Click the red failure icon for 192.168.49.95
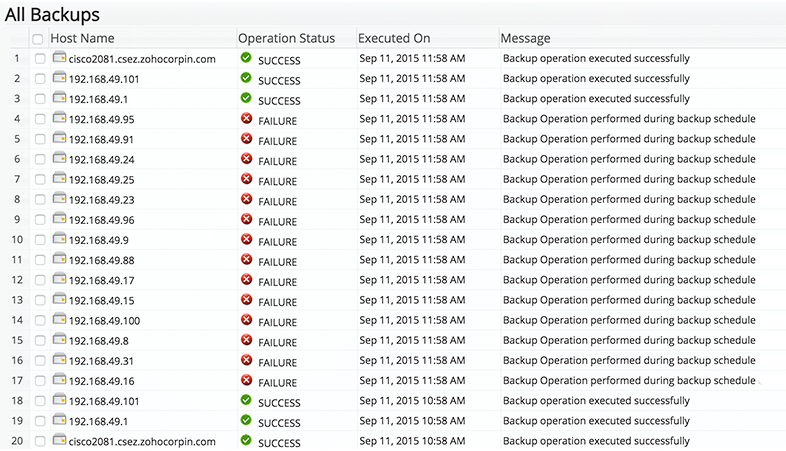Image resolution: width=786 pixels, height=451 pixels. click(x=246, y=118)
